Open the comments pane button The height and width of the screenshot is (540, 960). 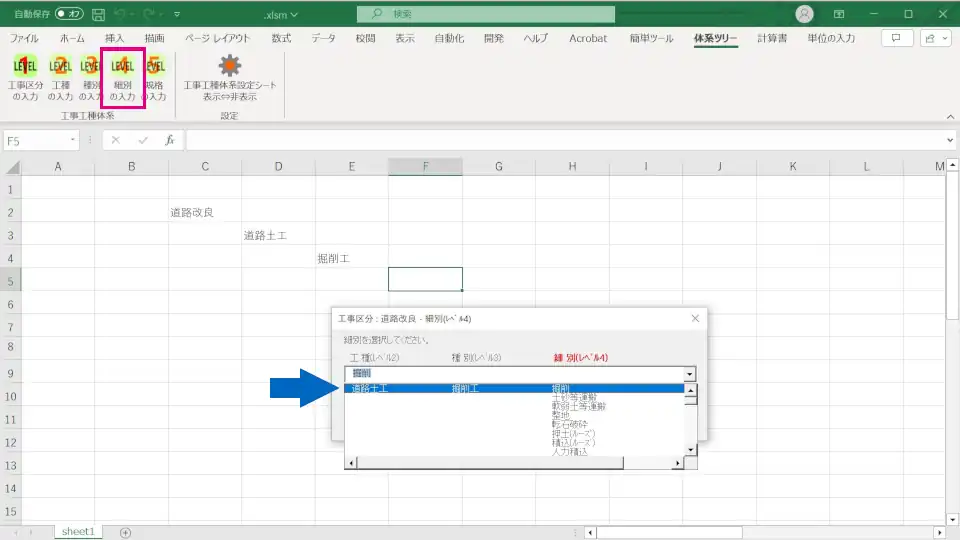pos(897,38)
